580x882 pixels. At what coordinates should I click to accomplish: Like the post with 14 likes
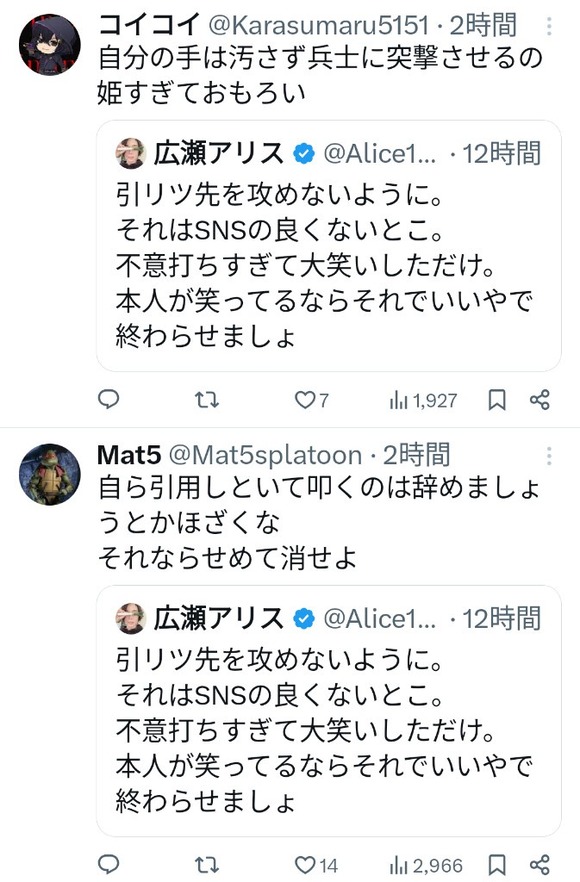pos(316,865)
